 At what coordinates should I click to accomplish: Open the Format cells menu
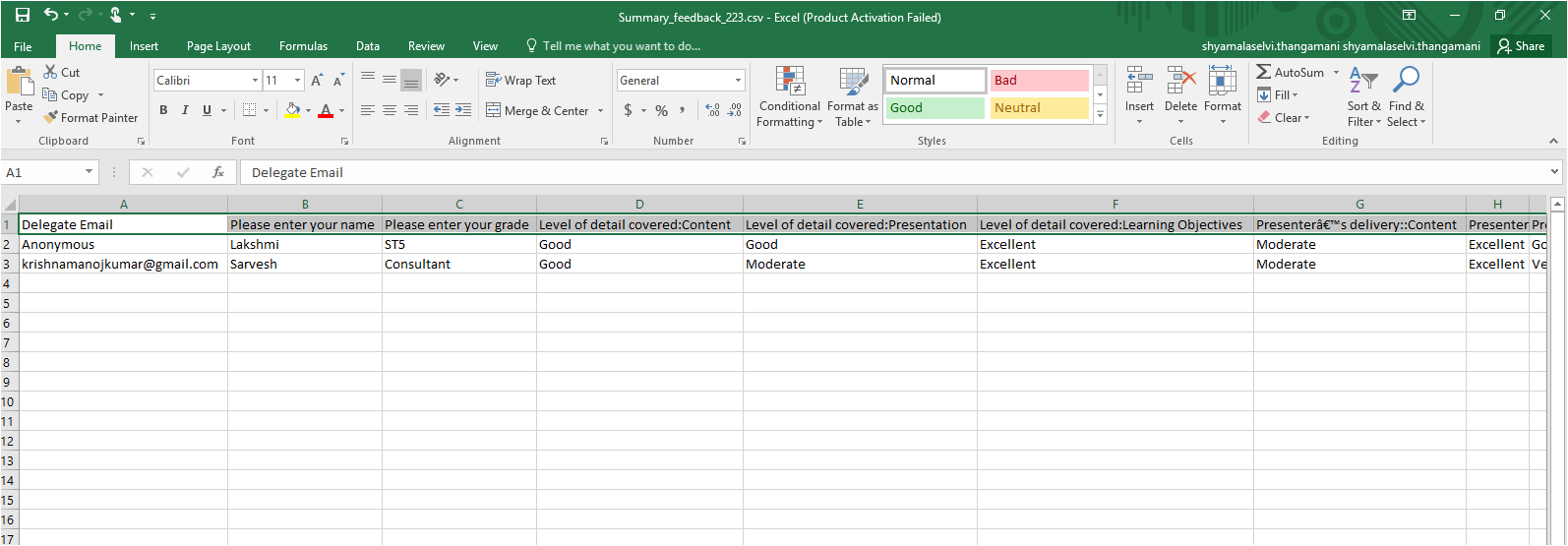click(1223, 95)
